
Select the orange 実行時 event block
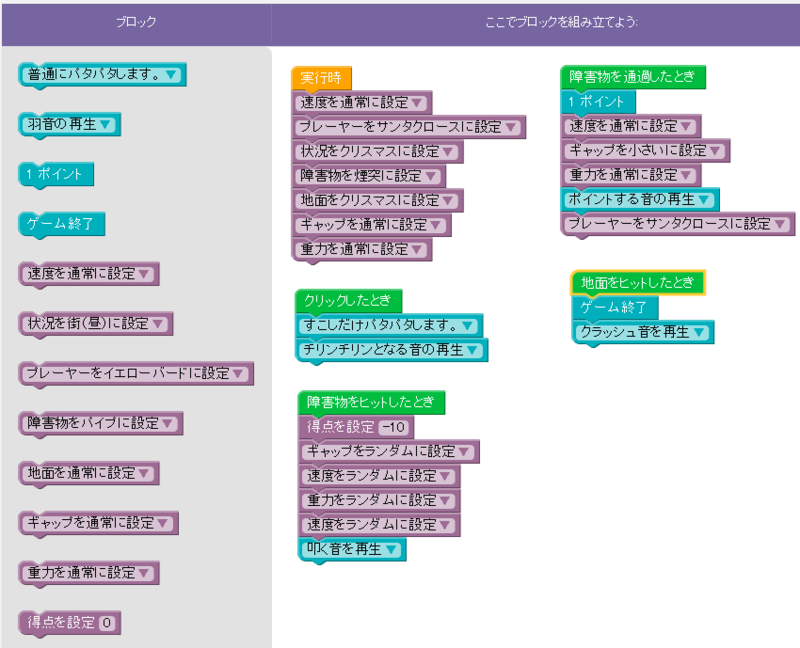point(321,78)
